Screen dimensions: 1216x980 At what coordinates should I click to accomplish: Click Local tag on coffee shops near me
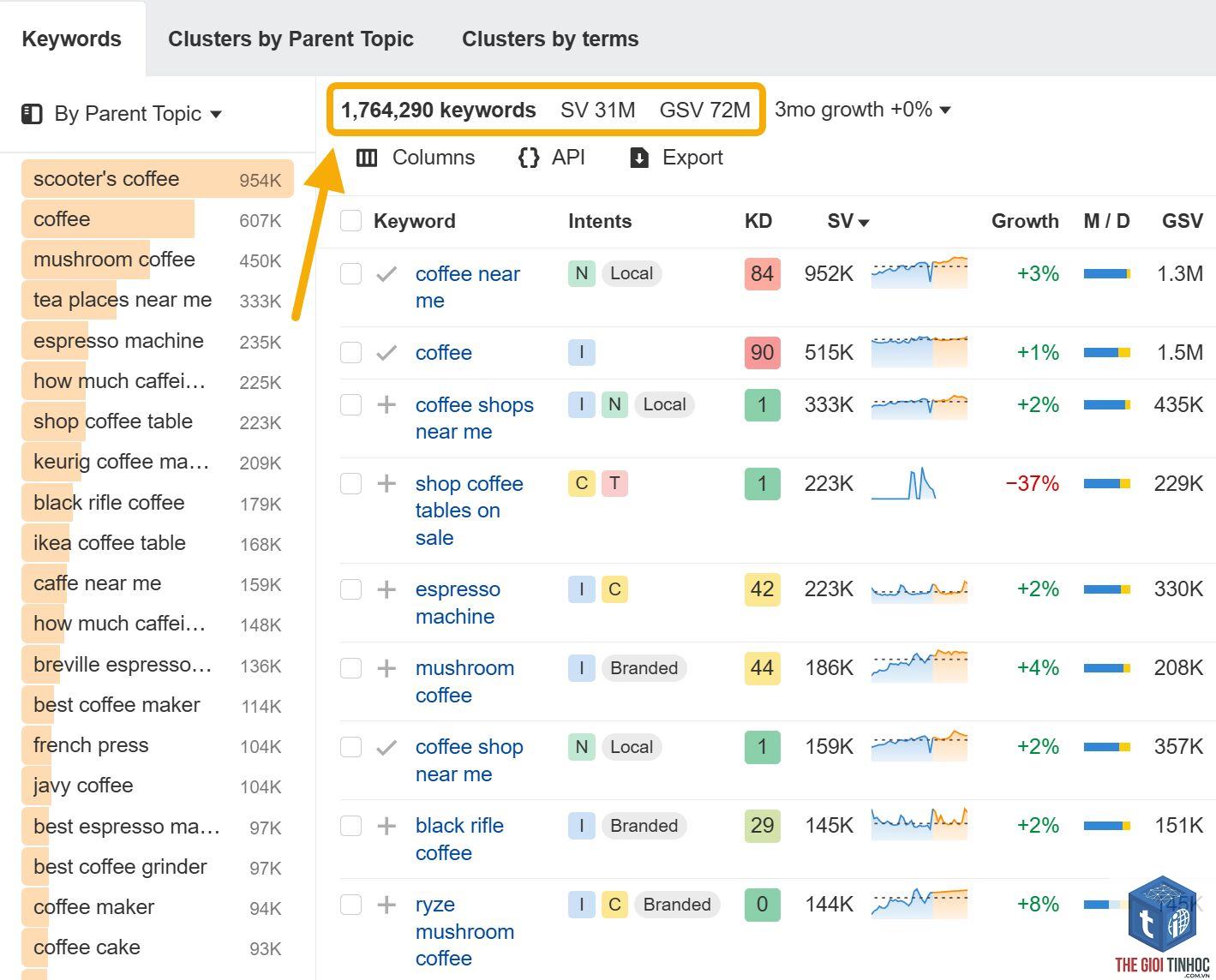[x=664, y=404]
